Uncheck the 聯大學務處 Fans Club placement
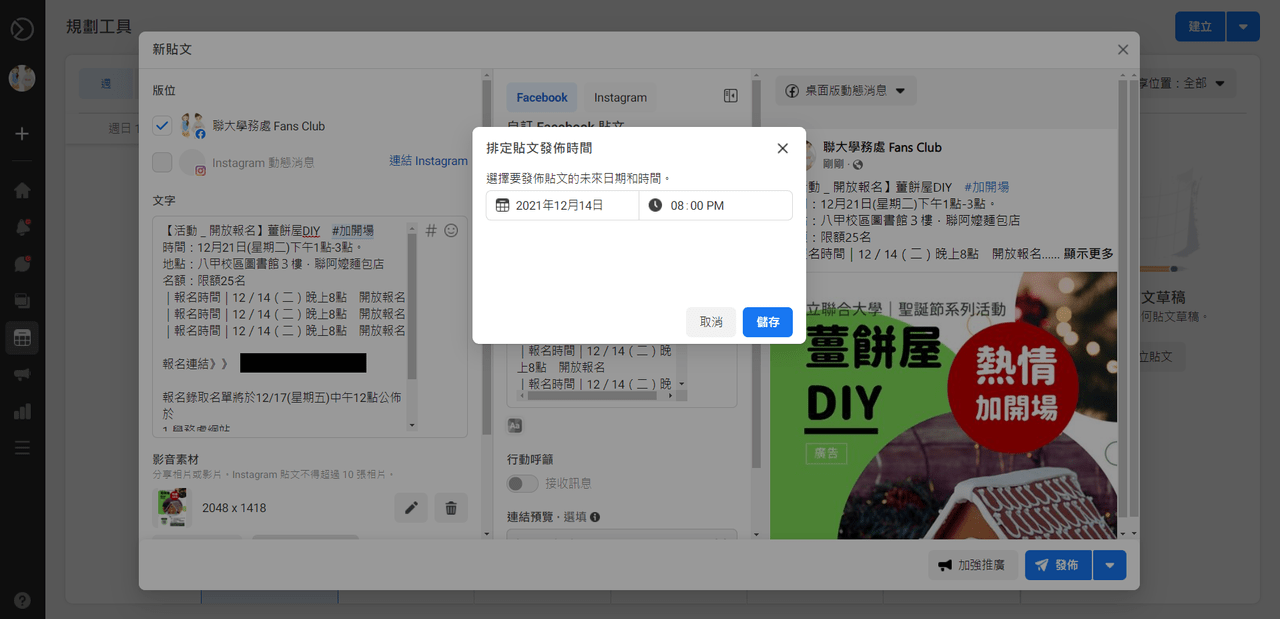This screenshot has height=619, width=1280. [162, 126]
